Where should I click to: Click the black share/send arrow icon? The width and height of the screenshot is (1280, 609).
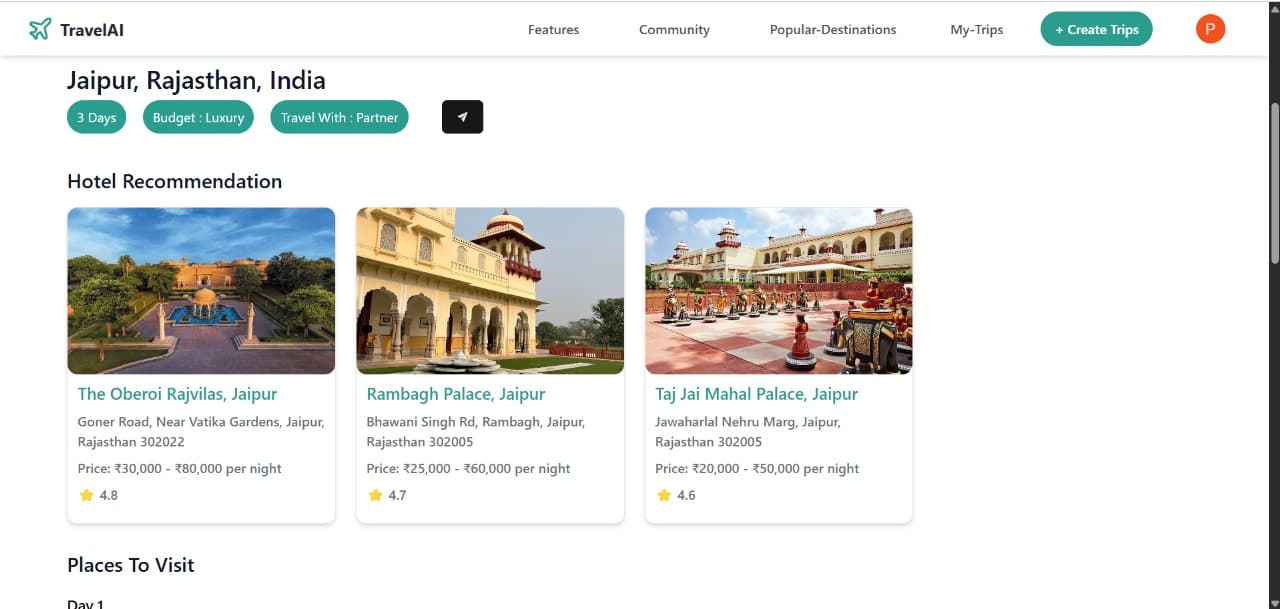(462, 117)
